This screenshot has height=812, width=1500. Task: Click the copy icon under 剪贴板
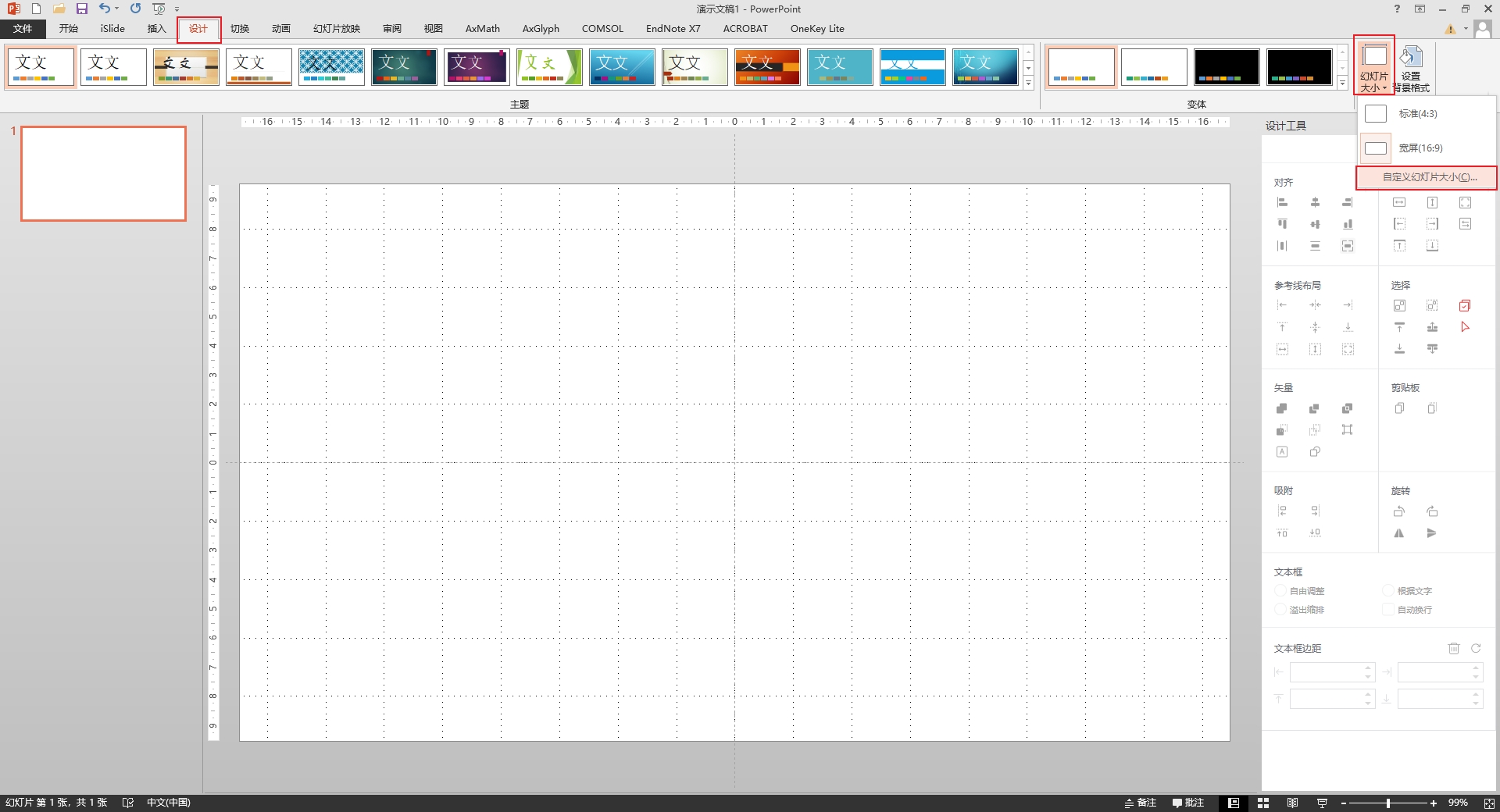1399,408
